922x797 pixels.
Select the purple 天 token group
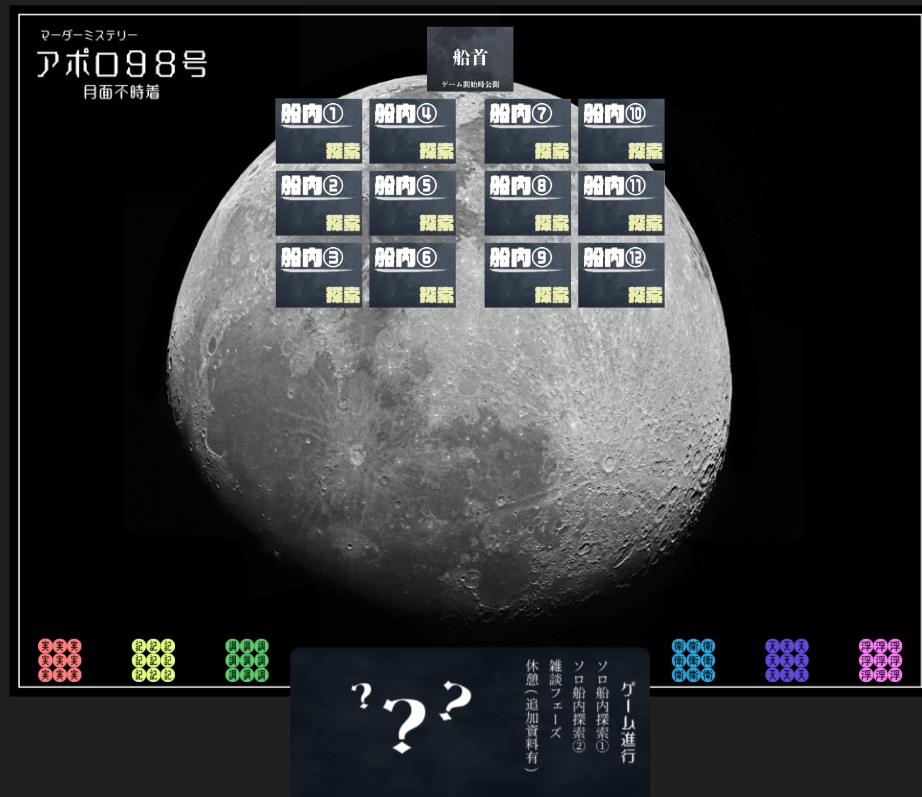tap(787, 660)
